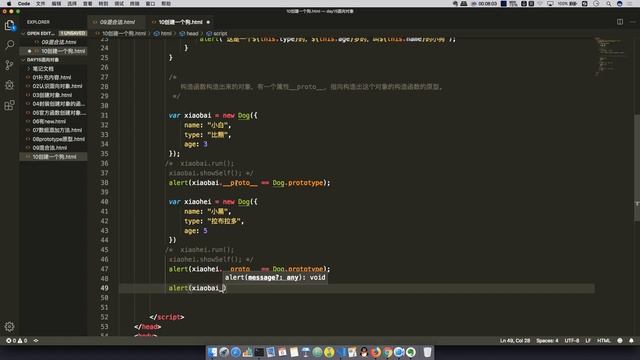Open the 文件 menu in menu bar
Viewport: 640px width, 360px height.
tap(40, 4)
